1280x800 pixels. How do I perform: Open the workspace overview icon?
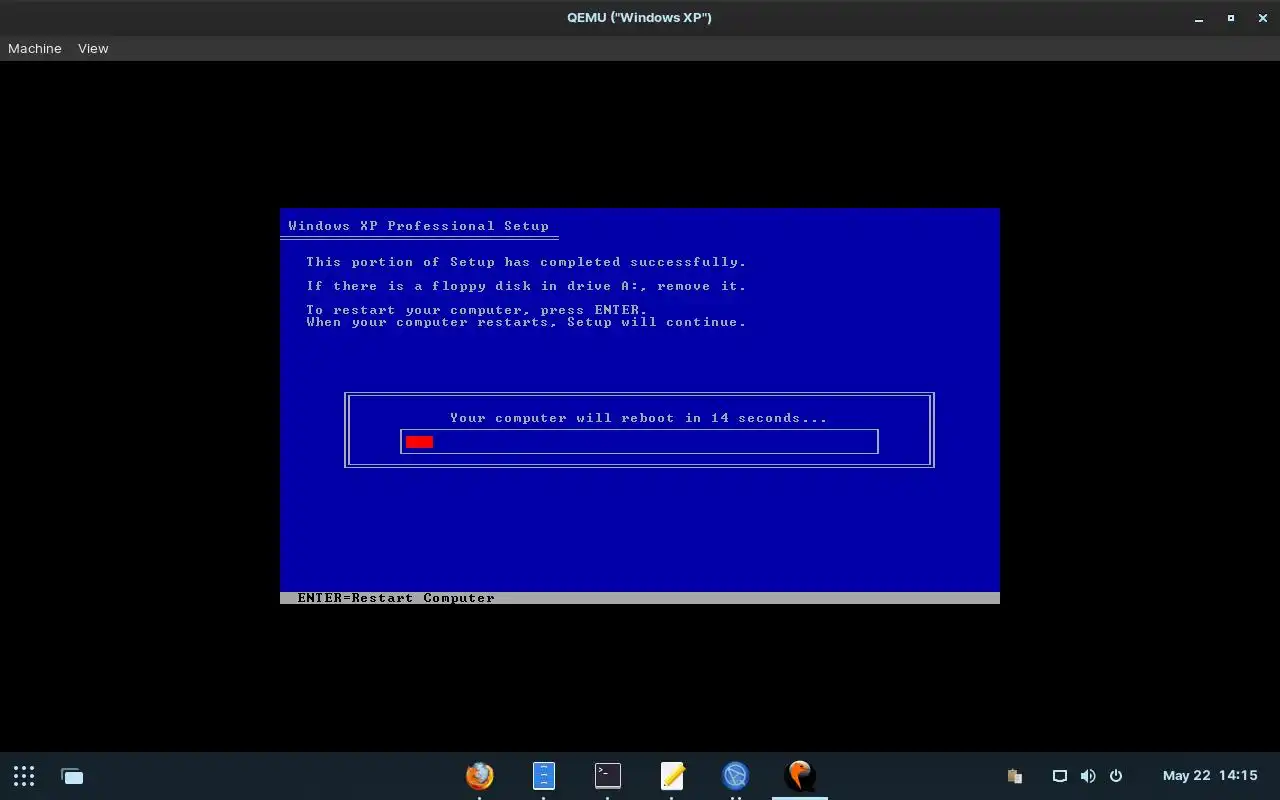[x=72, y=776]
